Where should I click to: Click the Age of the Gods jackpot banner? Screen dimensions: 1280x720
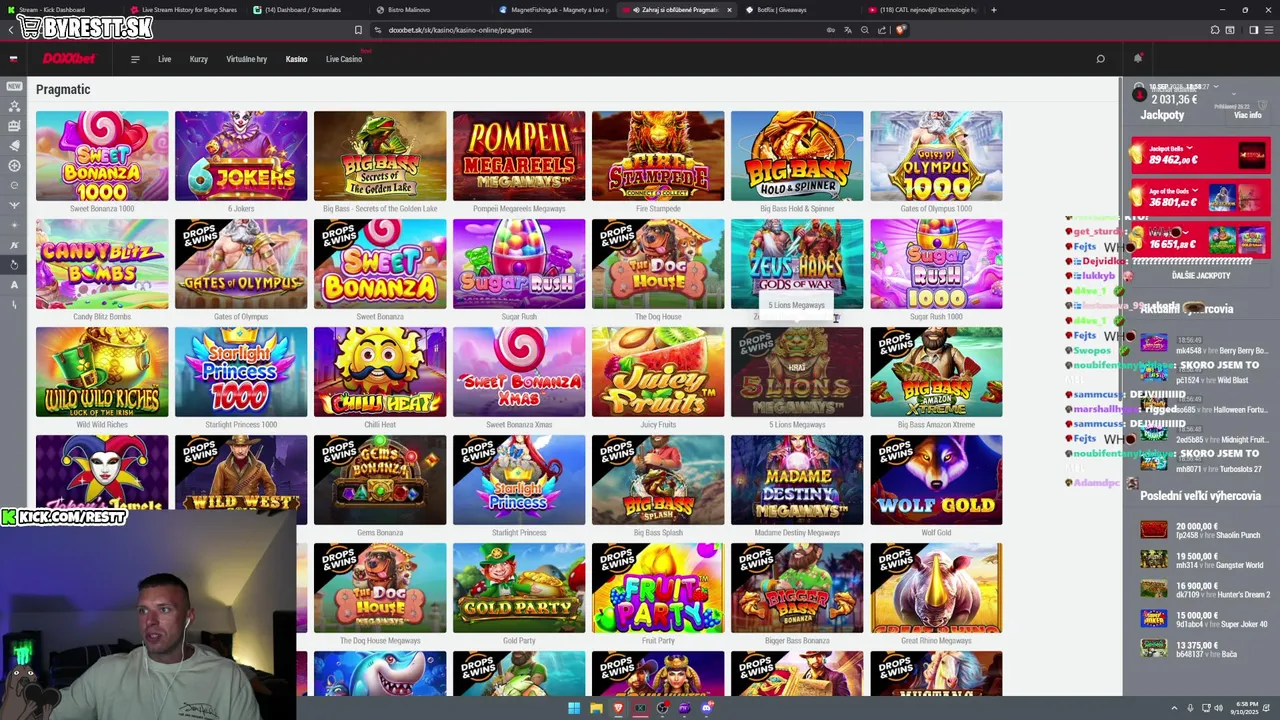point(1199,198)
